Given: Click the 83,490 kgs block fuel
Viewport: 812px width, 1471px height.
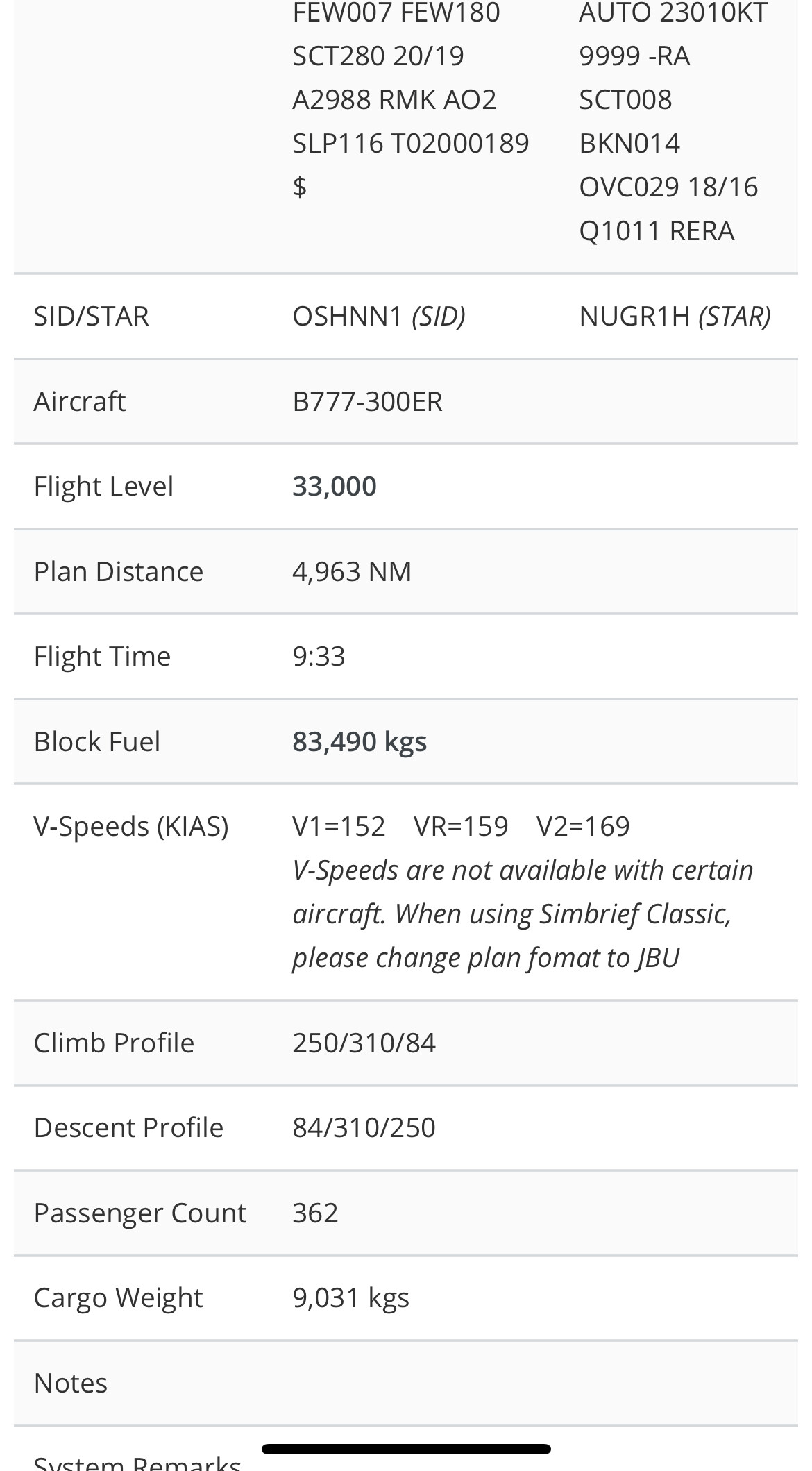Looking at the screenshot, I should tap(360, 742).
